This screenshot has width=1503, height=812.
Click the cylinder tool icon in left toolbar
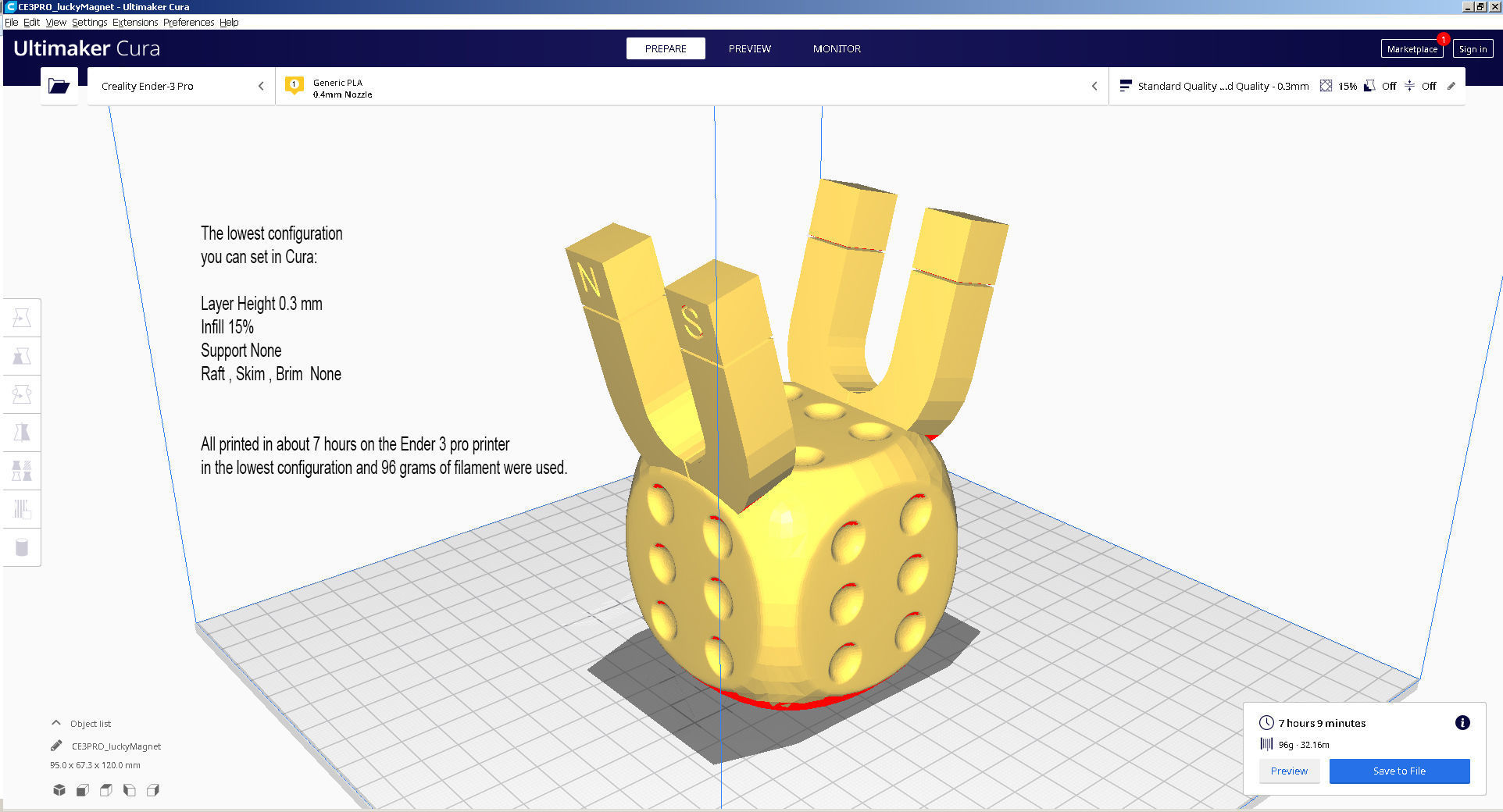tap(22, 547)
